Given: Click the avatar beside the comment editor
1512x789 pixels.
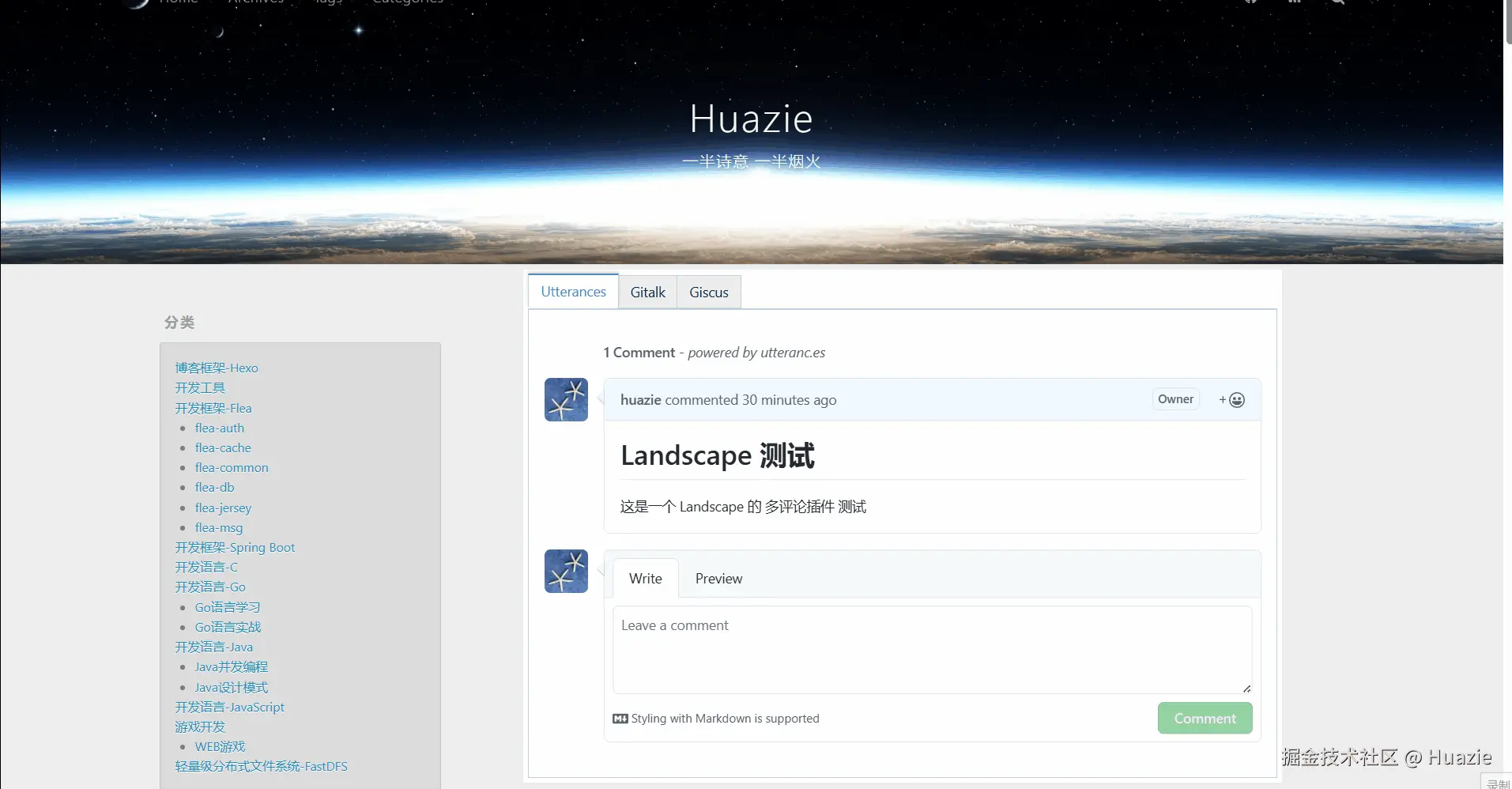Looking at the screenshot, I should point(565,571).
